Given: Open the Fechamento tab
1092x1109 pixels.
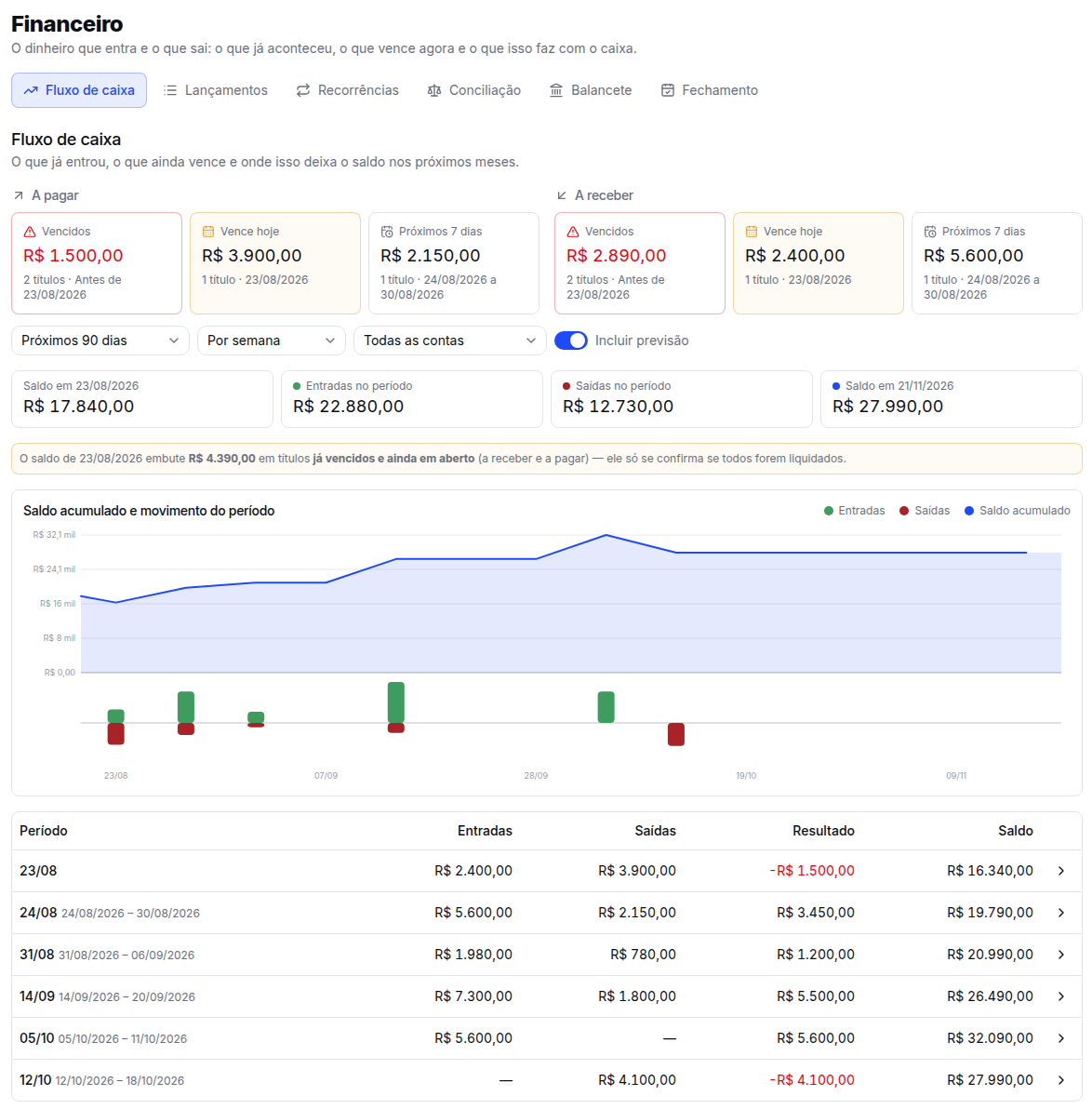Looking at the screenshot, I should [710, 90].
